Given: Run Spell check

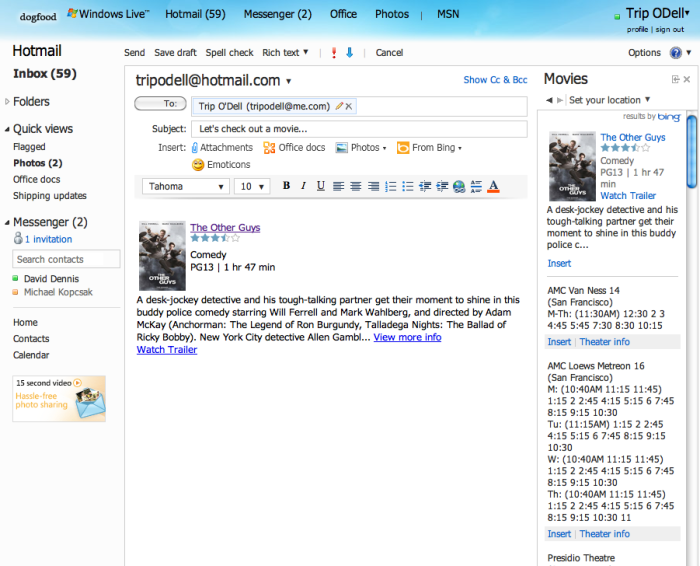Looking at the screenshot, I should click(229, 53).
